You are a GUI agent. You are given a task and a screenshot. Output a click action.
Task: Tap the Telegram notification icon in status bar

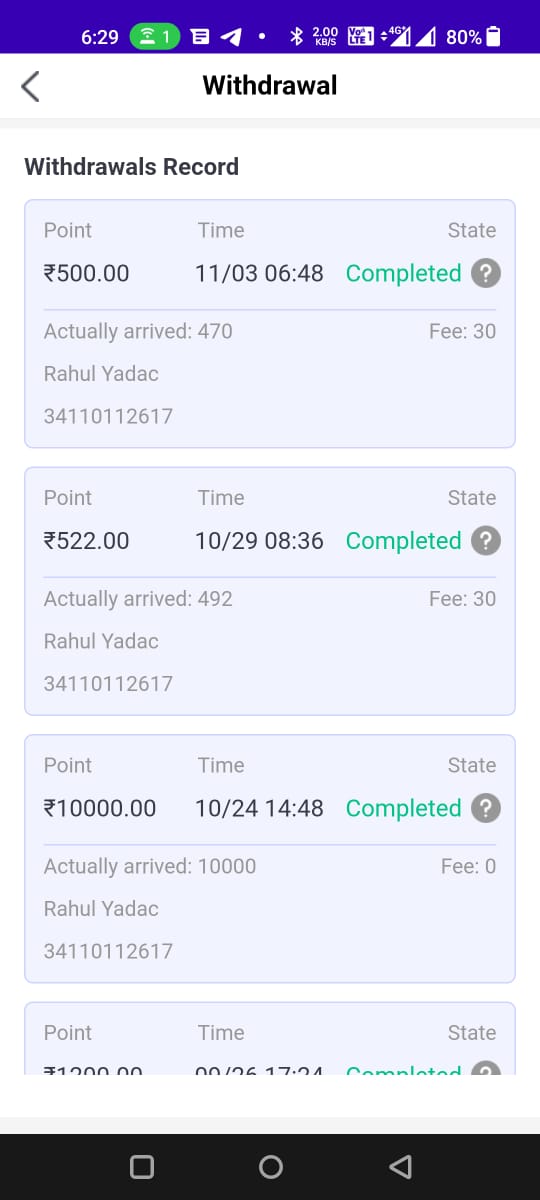click(230, 37)
